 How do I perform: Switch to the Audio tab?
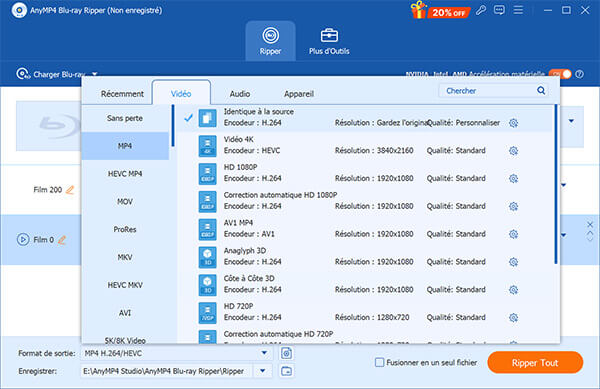240,94
